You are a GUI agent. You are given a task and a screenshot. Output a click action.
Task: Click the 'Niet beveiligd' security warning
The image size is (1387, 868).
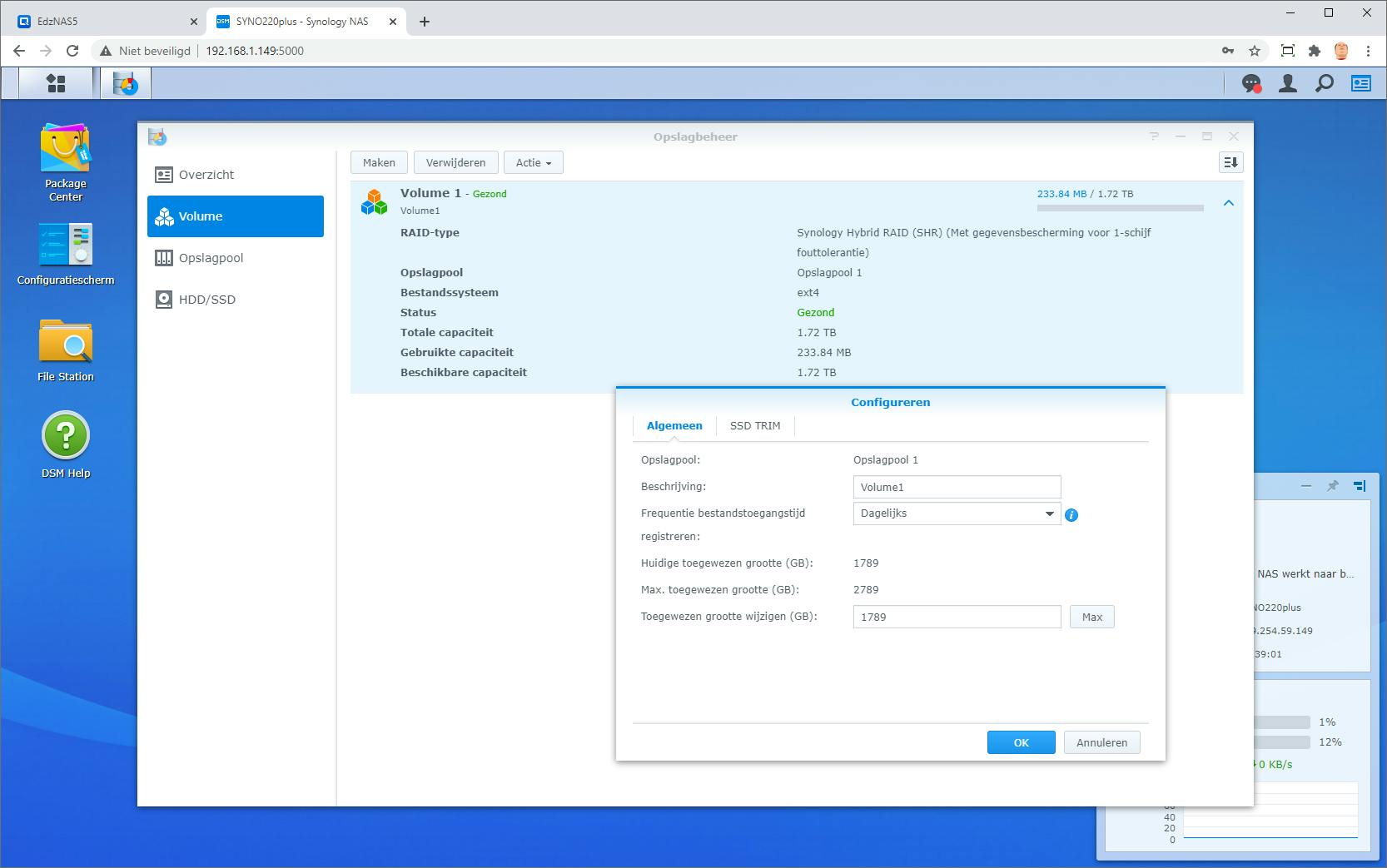coord(145,51)
